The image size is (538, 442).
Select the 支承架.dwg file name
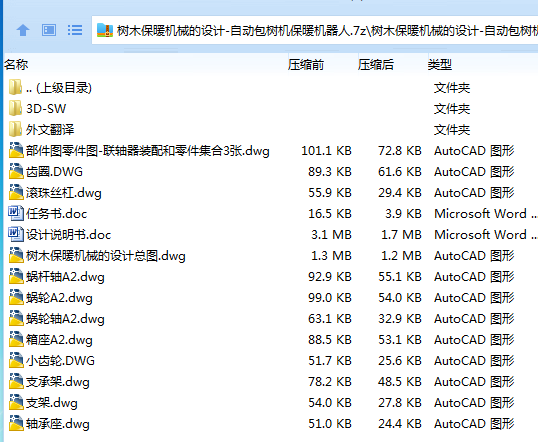[58, 382]
